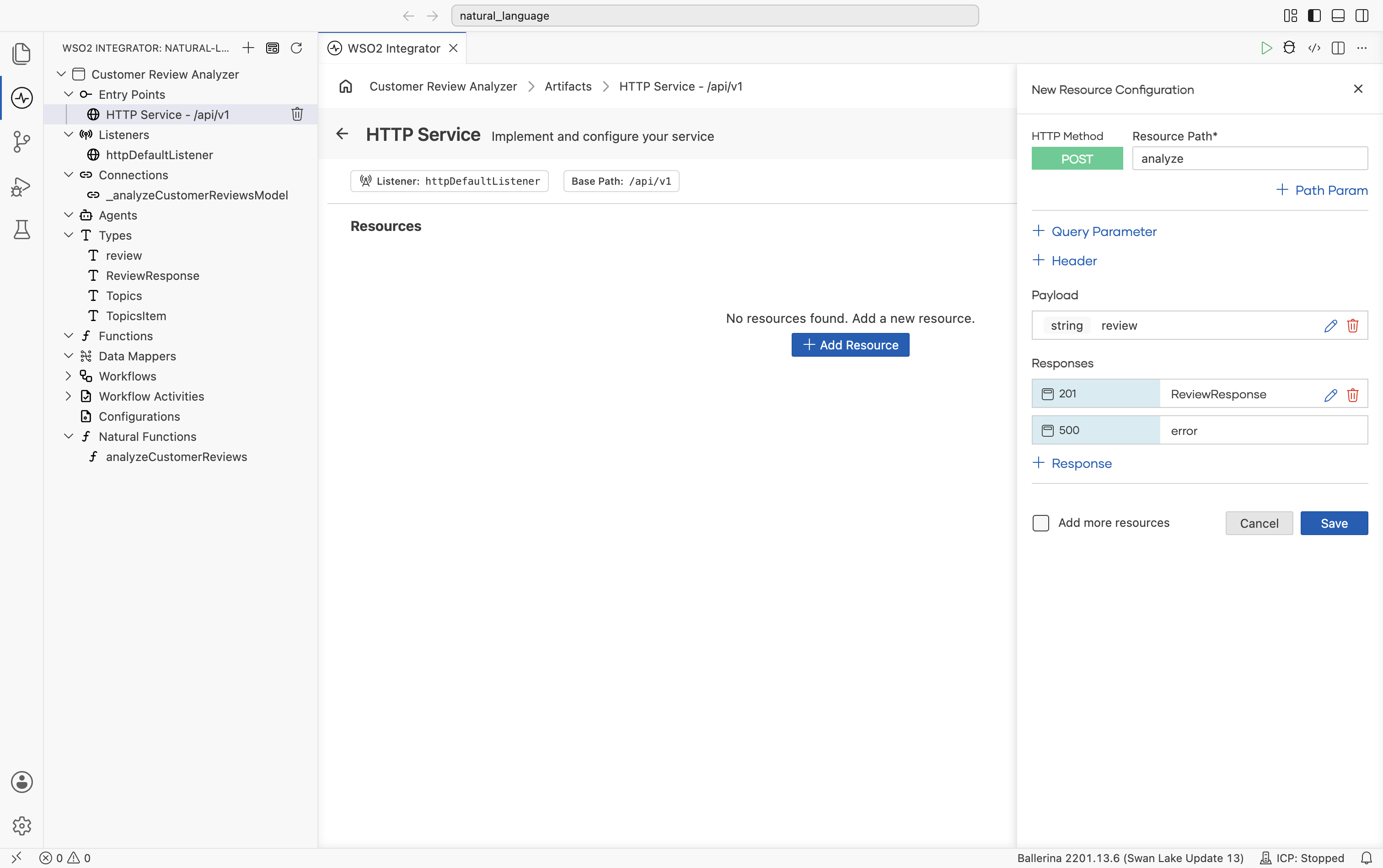Expand the Workflow Activities node
Screen dimensions: 1383x868
(68, 396)
